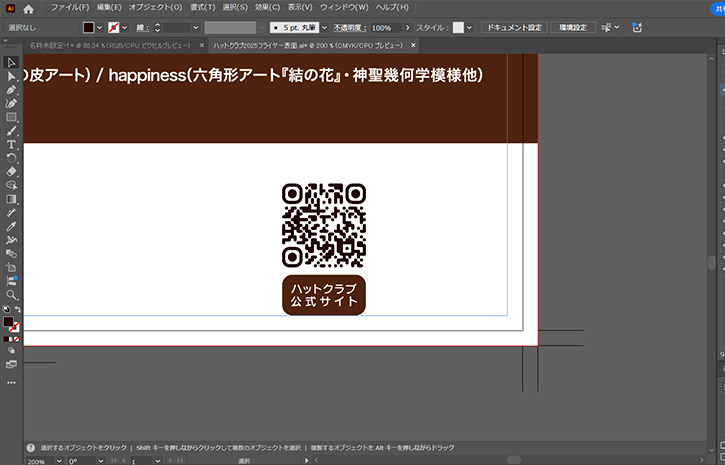The width and height of the screenshot is (725, 465).
Task: Select the Selection tool arrow
Action: [x=11, y=63]
